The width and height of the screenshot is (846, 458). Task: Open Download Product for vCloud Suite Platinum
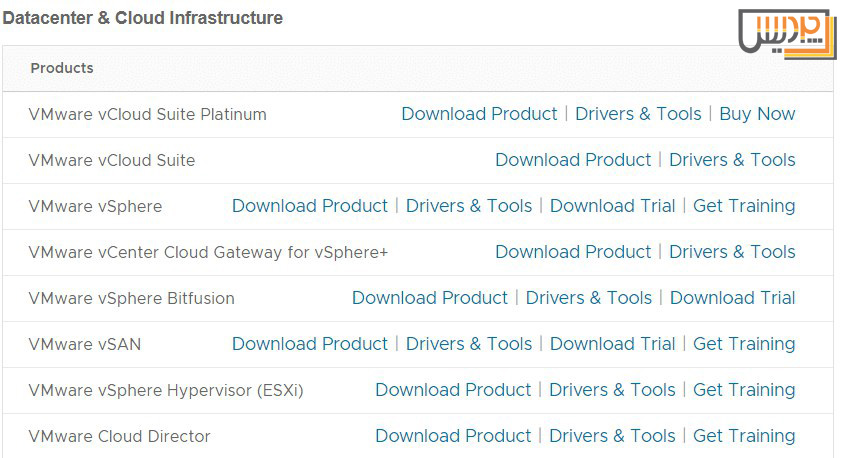479,114
